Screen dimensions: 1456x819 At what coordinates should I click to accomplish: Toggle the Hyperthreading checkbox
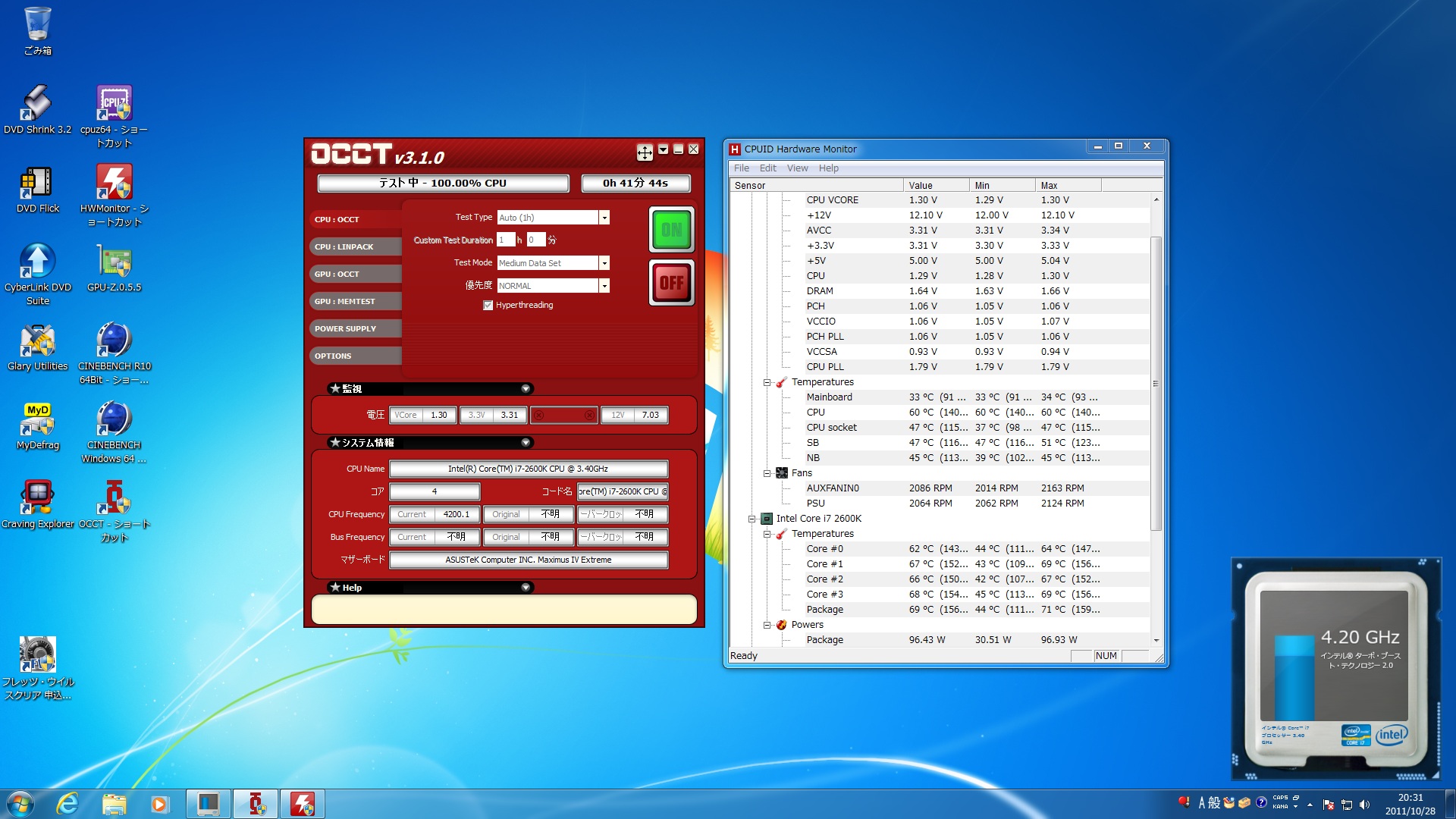click(488, 305)
